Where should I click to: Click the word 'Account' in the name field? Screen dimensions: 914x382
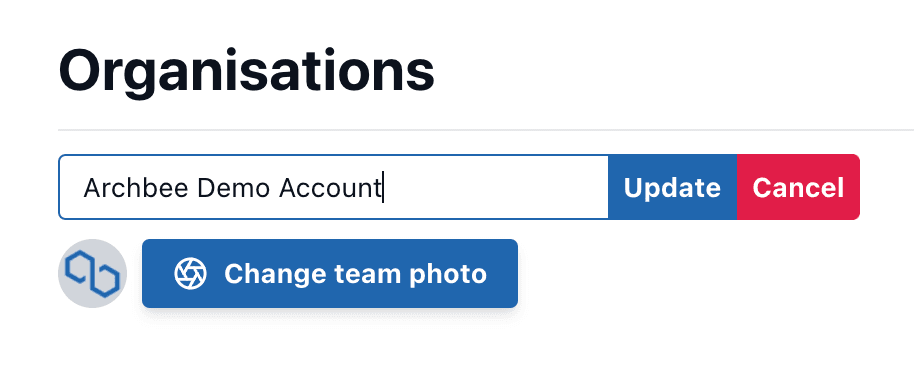330,188
